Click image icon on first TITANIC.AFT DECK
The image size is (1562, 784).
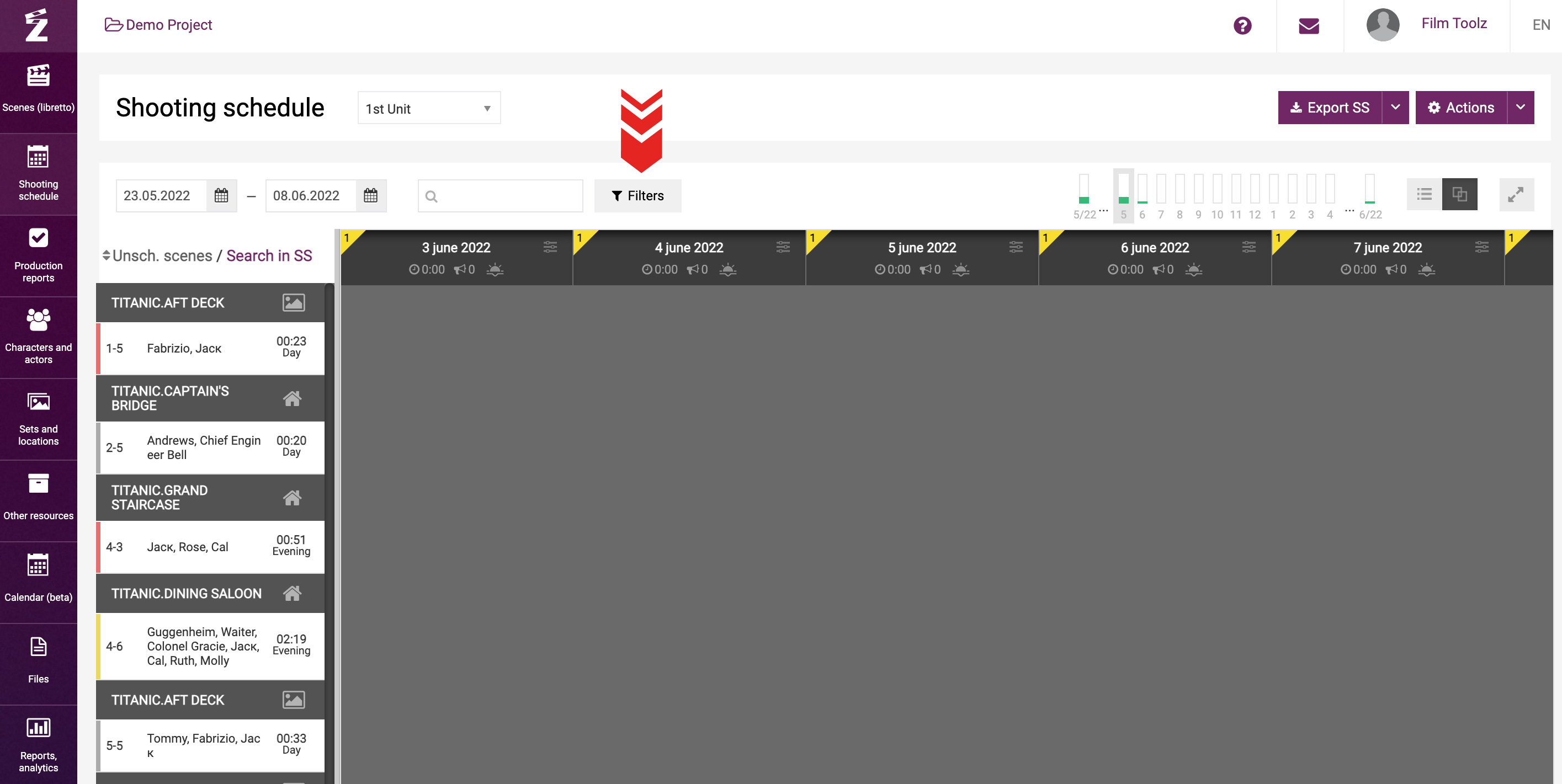pyautogui.click(x=294, y=302)
